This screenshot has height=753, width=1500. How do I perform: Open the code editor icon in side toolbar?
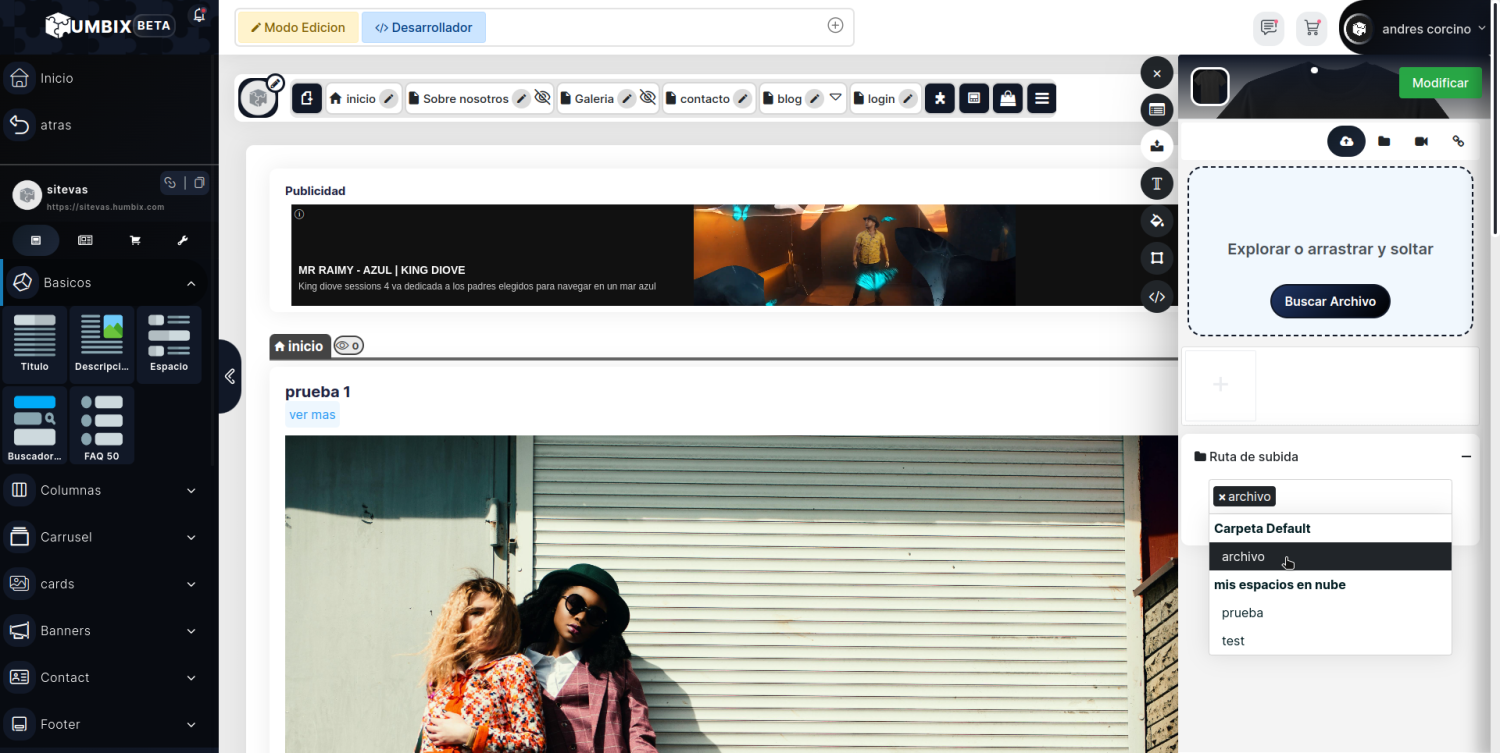click(1157, 296)
